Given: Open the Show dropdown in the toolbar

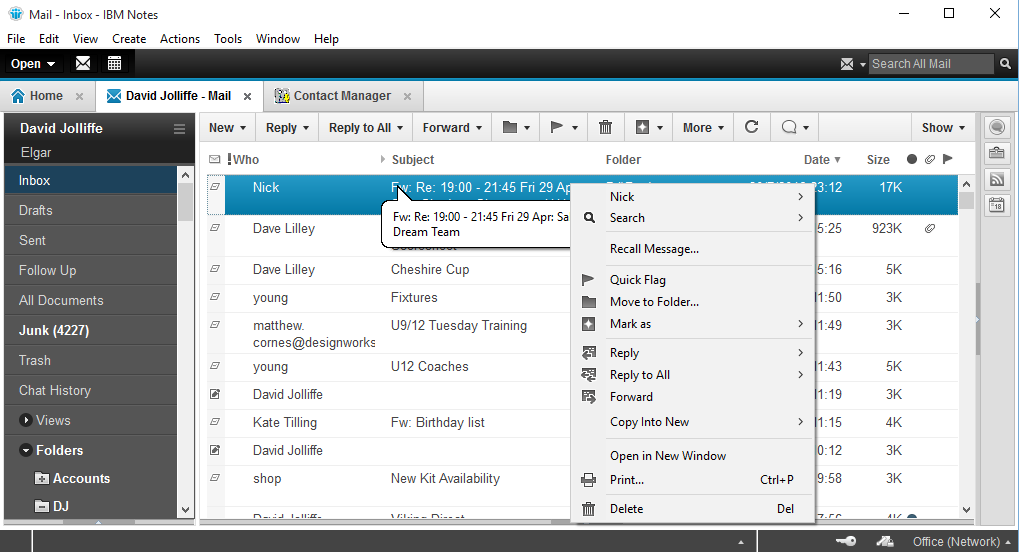Looking at the screenshot, I should 943,127.
